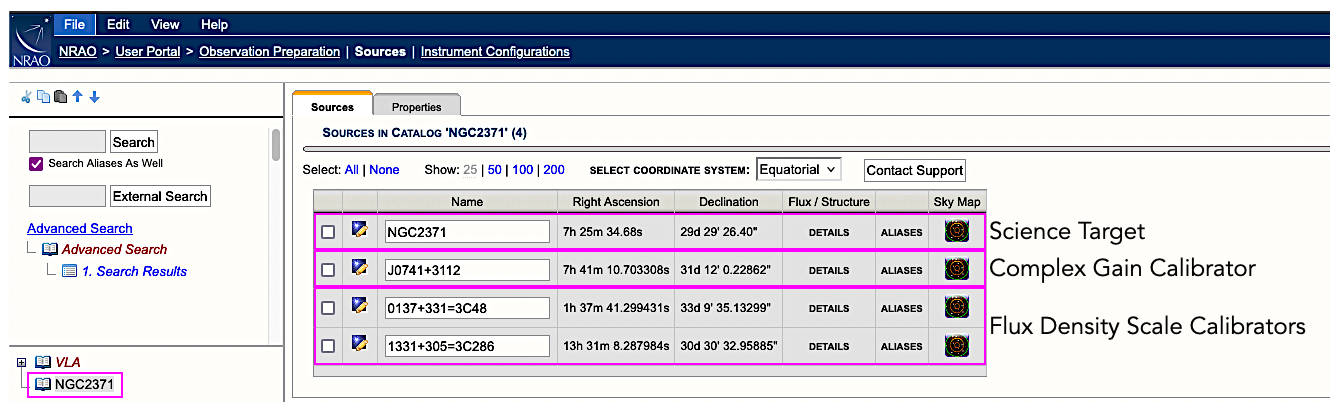This screenshot has height=409, width=1330.
Task: Open Sky Map icon for 1331+305=3C286
Action: coord(957,346)
